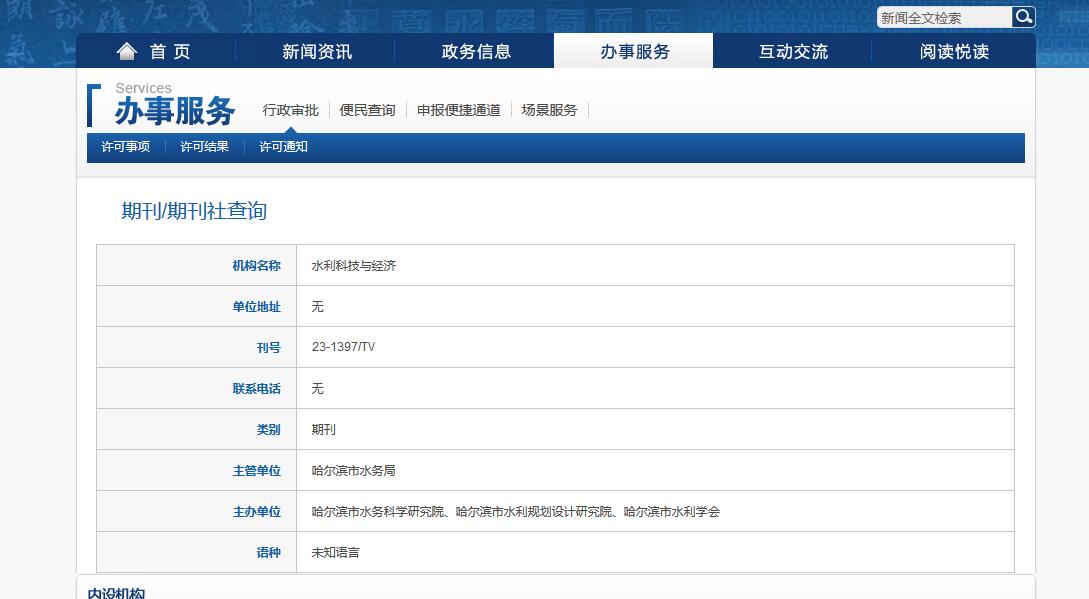Viewport: 1089px width, 599px height.
Task: Open the 场景服务 submenu item
Action: 549,110
